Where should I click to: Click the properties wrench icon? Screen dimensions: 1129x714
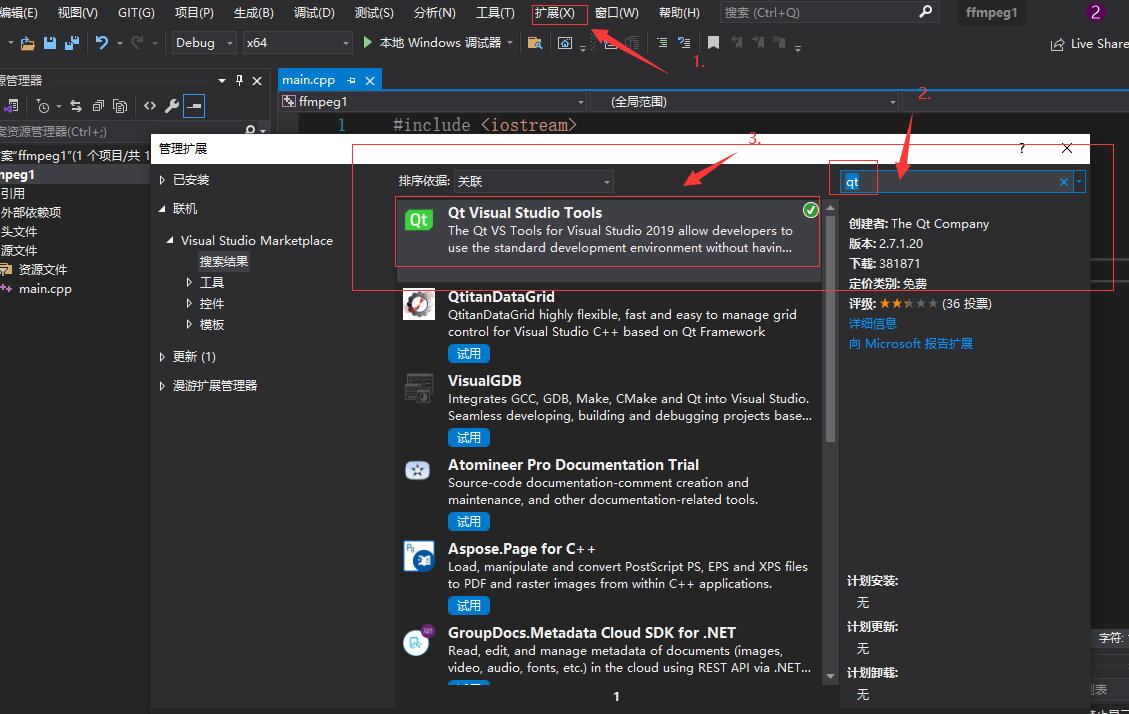[x=171, y=107]
